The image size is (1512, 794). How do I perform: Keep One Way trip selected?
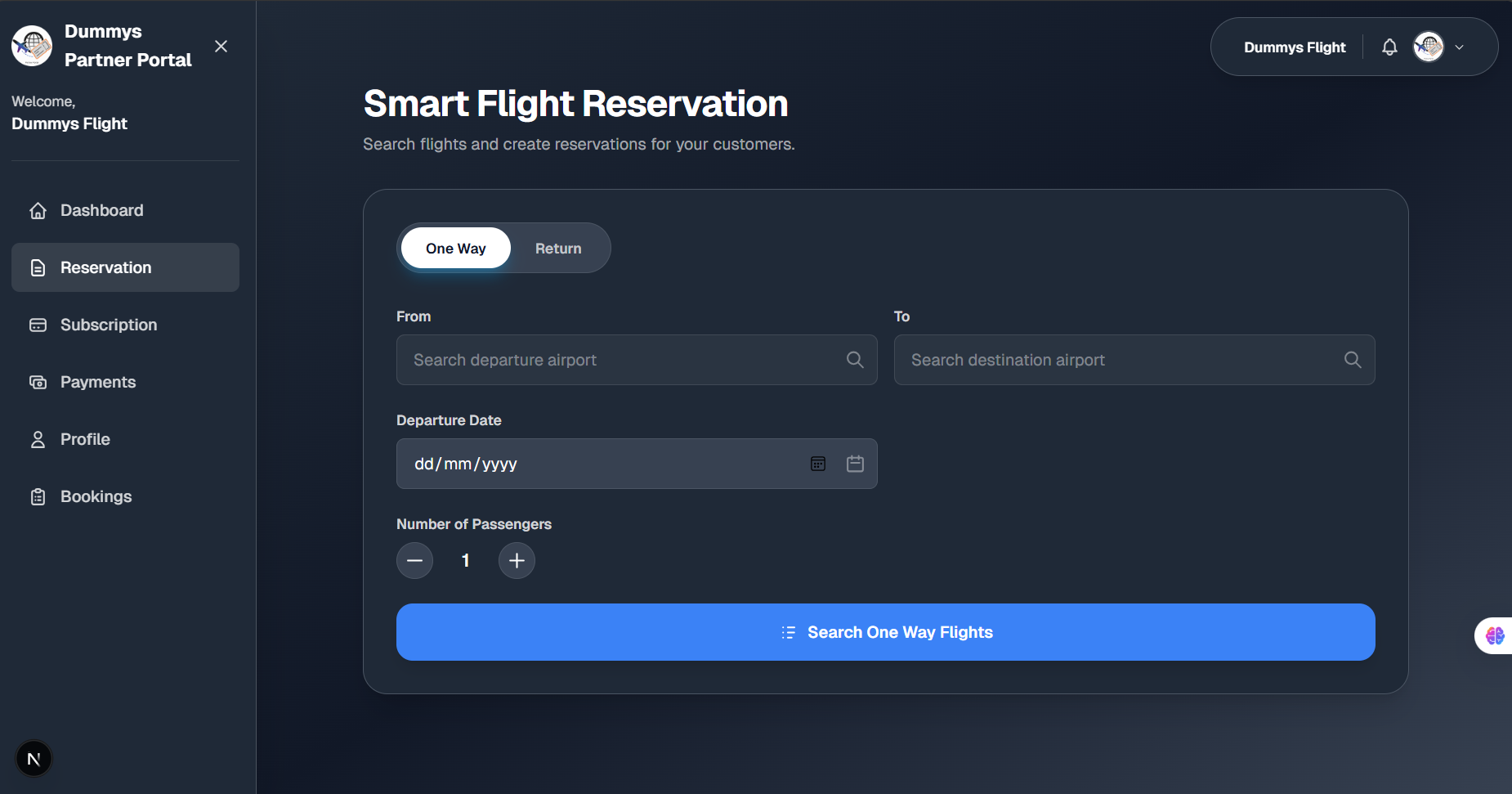(455, 248)
